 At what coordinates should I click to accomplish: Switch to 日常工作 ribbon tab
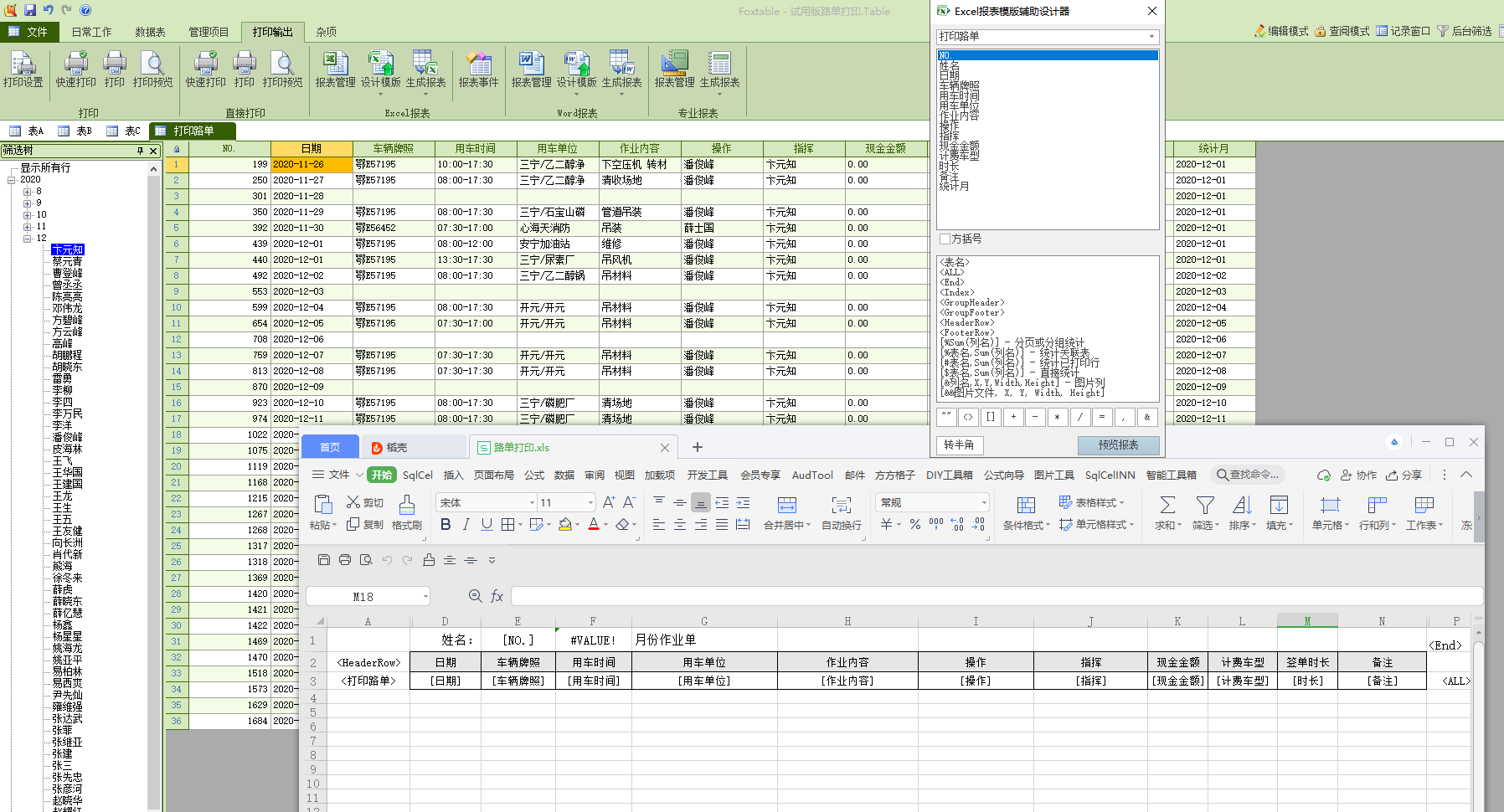click(91, 32)
